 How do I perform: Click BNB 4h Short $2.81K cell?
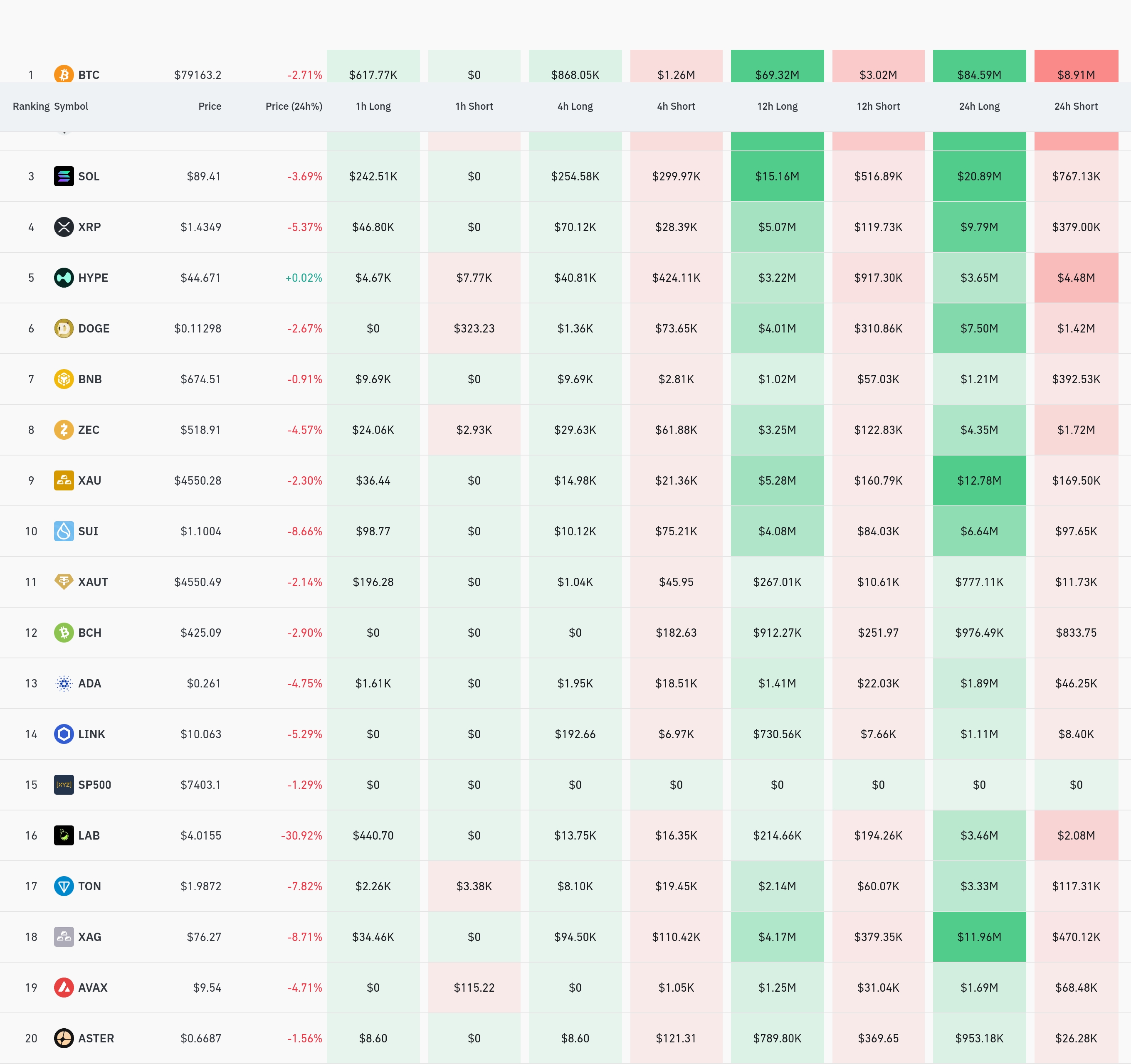point(677,379)
